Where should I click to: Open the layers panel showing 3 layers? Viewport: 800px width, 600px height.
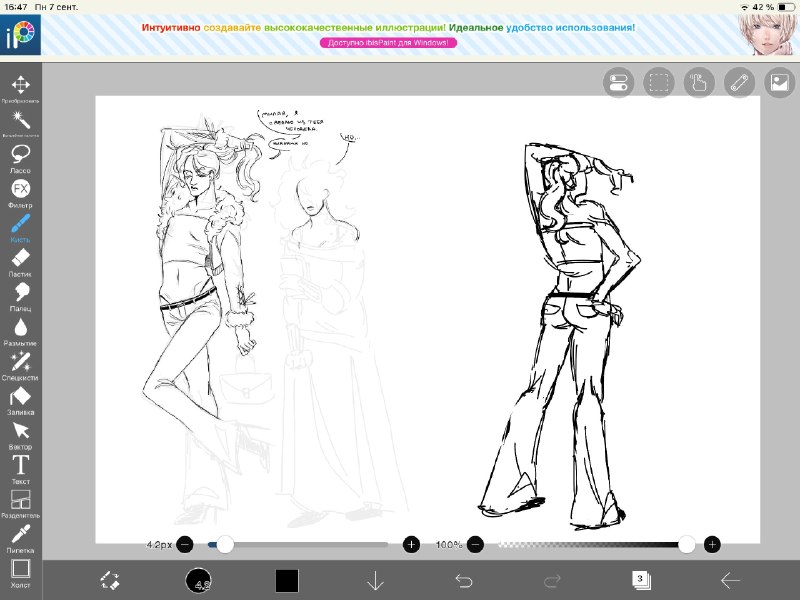click(x=641, y=580)
